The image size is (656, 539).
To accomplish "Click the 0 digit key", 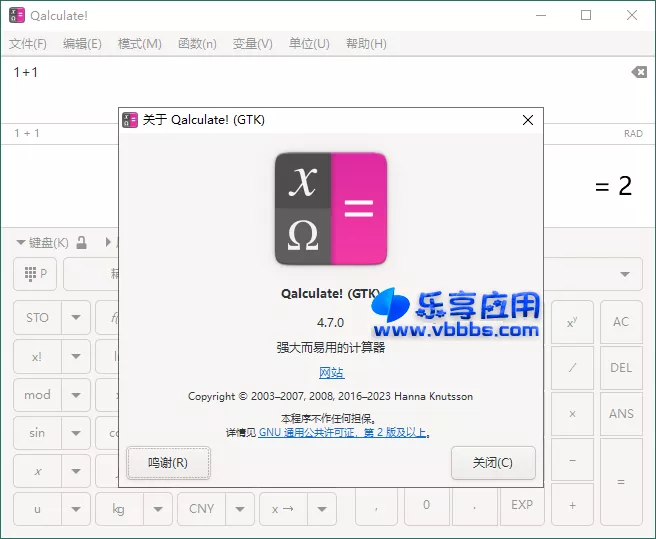I will (x=426, y=505).
